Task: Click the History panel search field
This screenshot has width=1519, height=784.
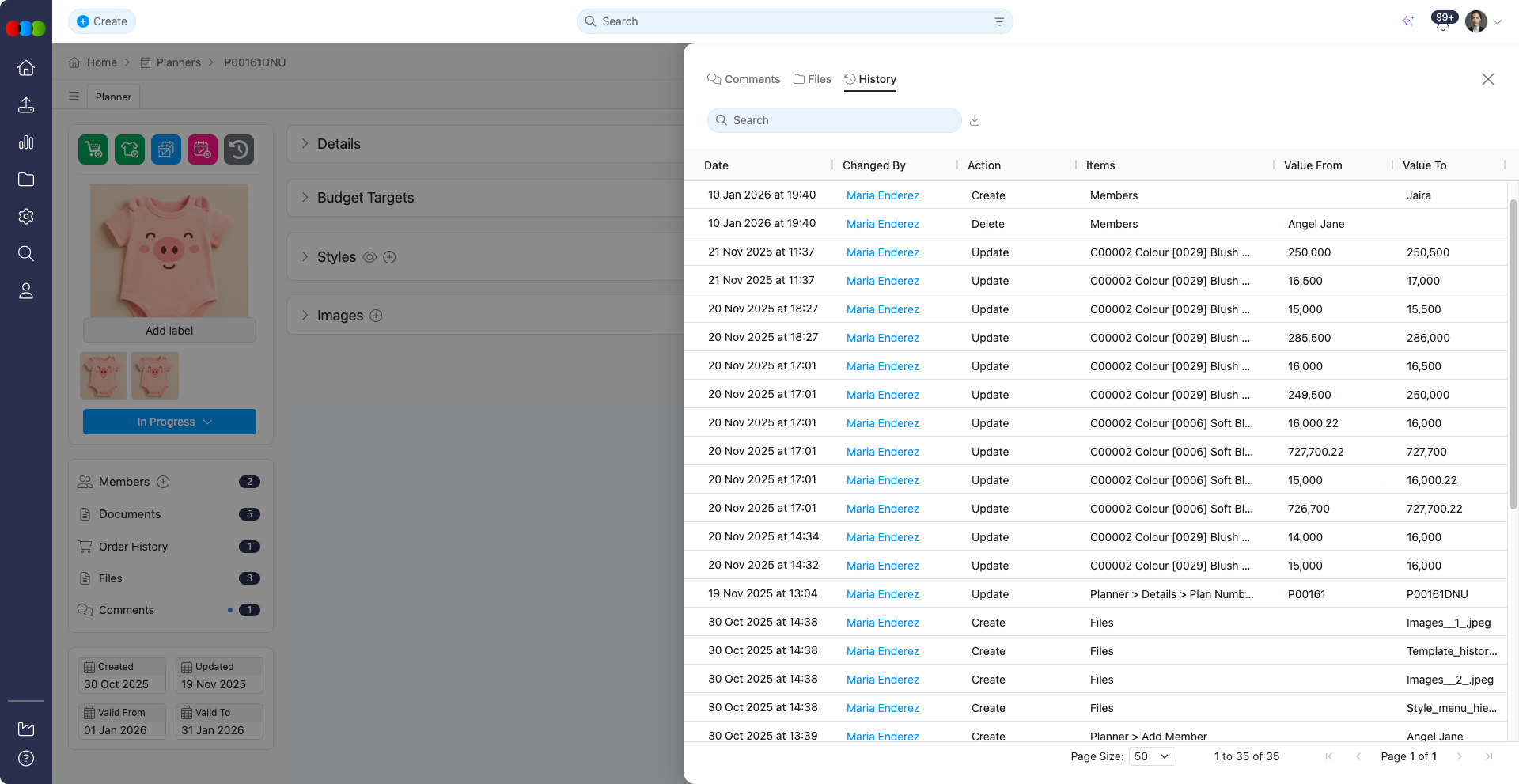Action: pos(835,120)
